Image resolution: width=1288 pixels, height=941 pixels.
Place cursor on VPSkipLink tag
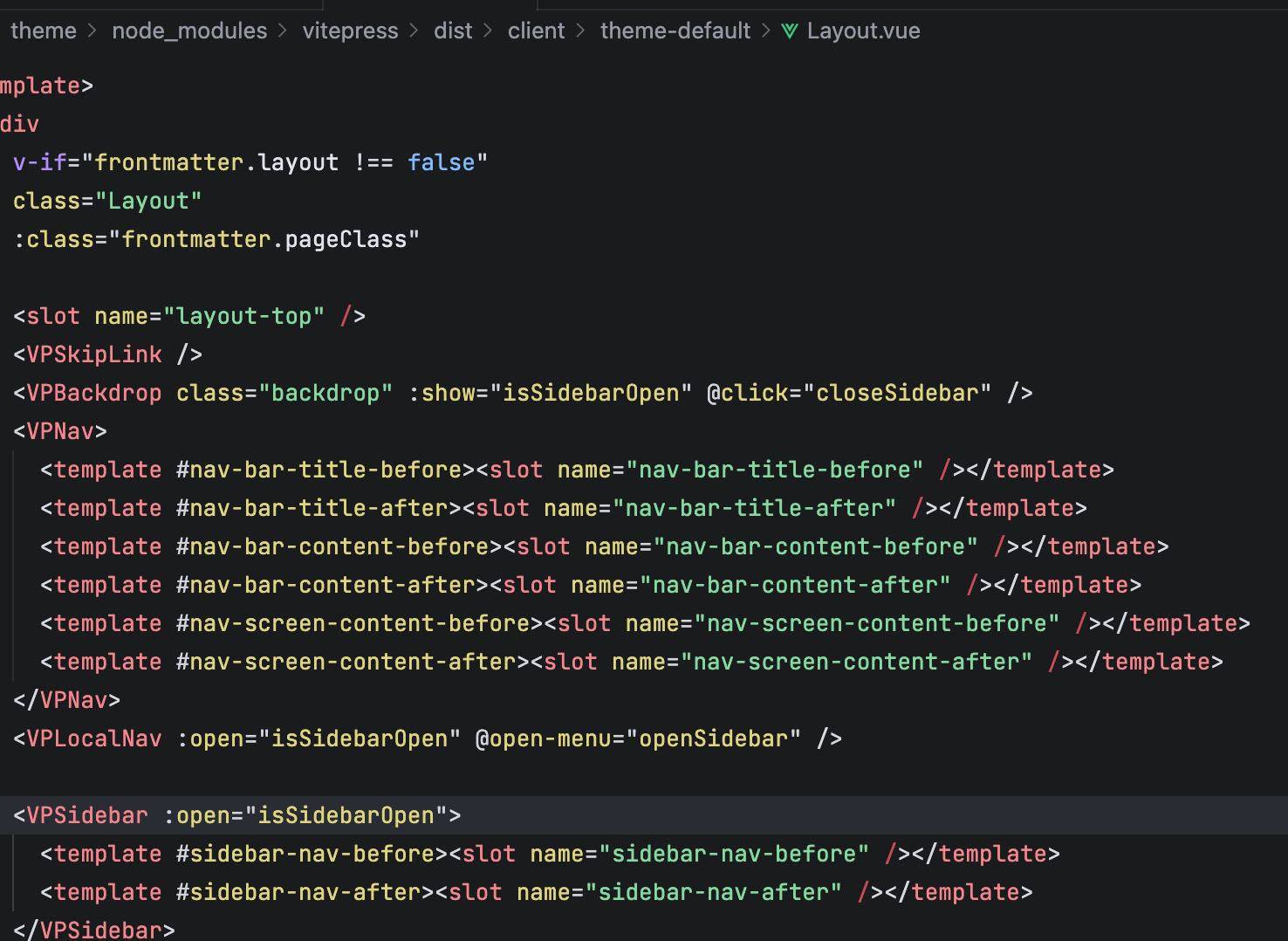click(94, 354)
